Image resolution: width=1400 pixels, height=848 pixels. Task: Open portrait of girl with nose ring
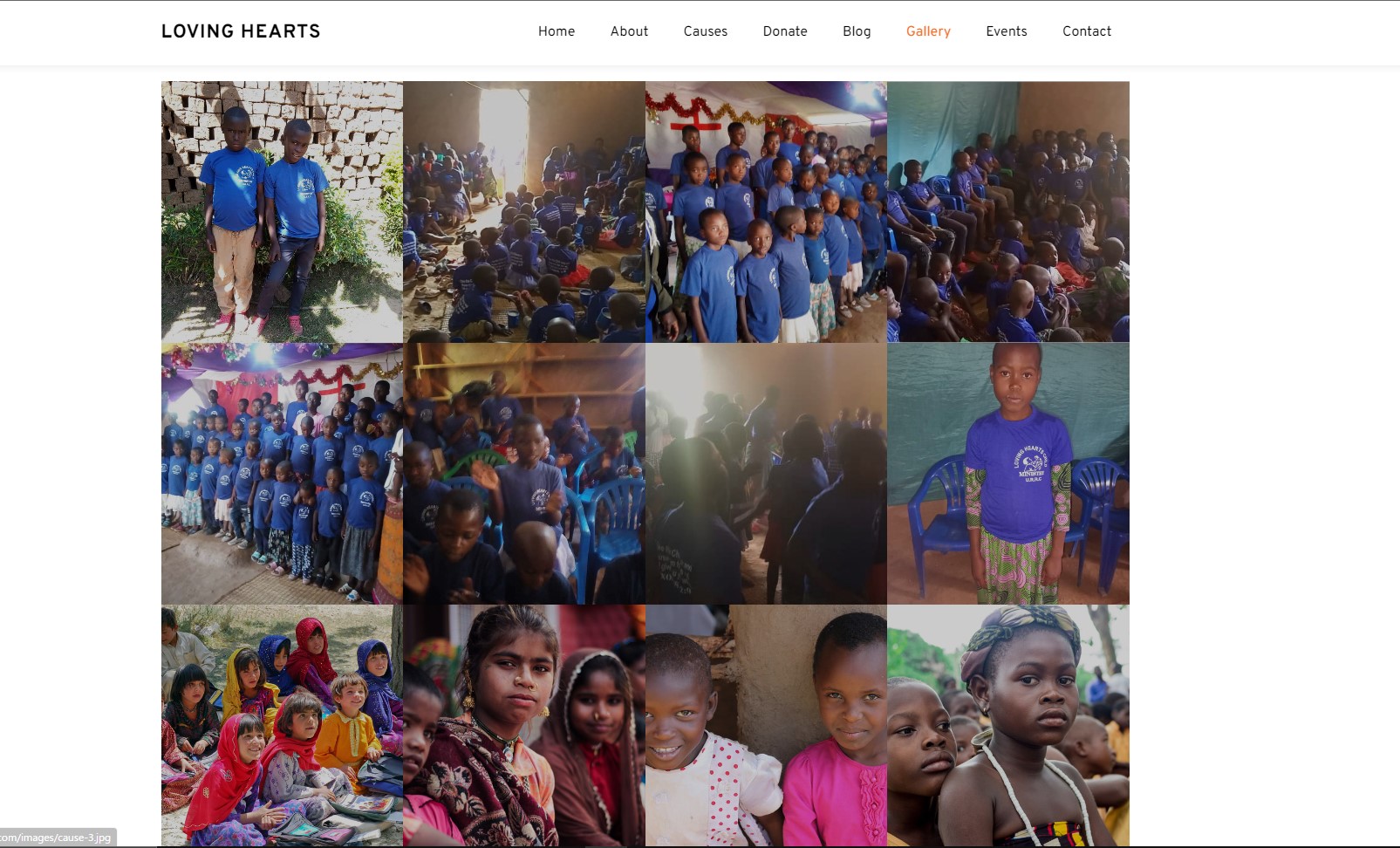(524, 726)
